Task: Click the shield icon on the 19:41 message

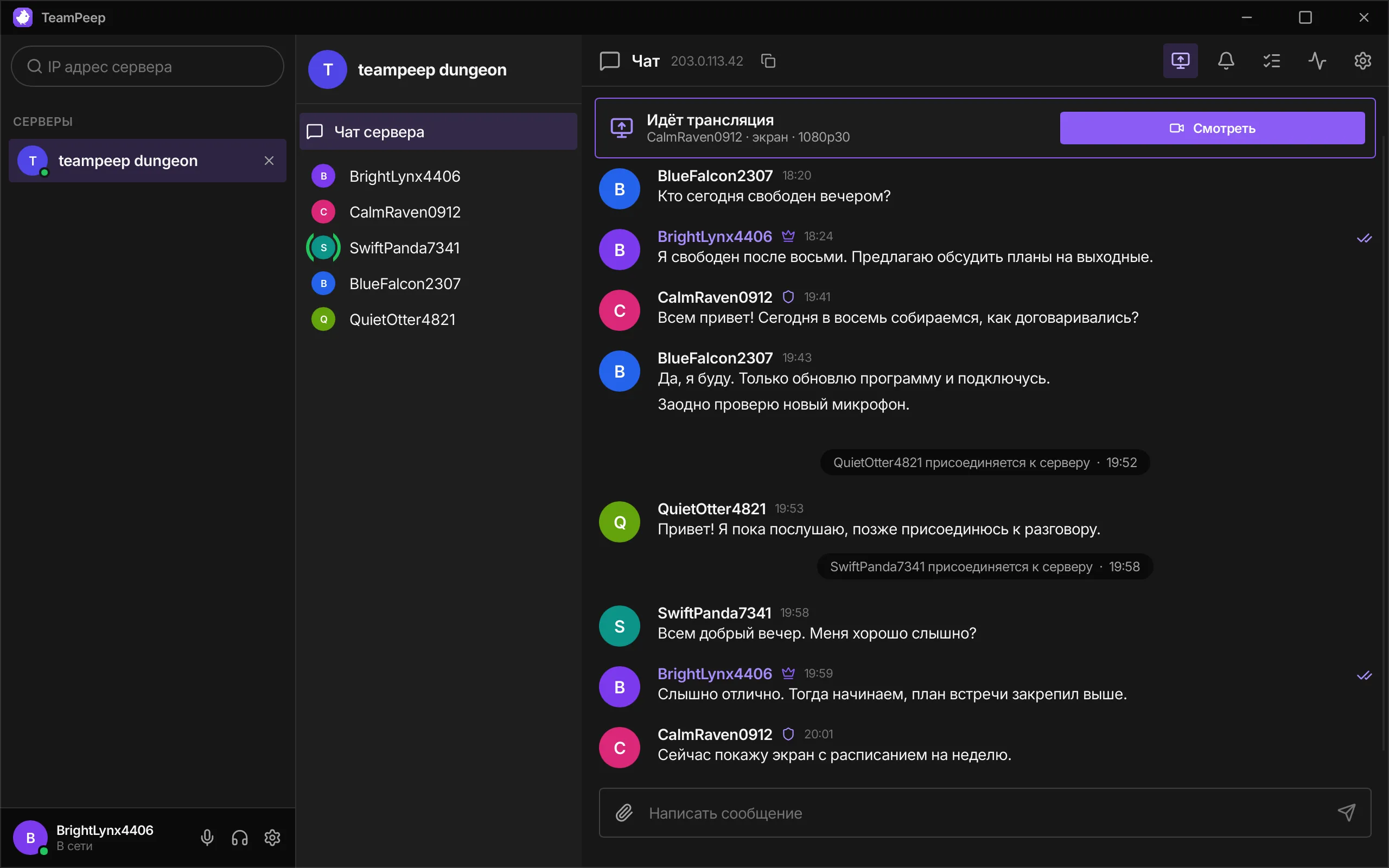Action: tap(788, 297)
